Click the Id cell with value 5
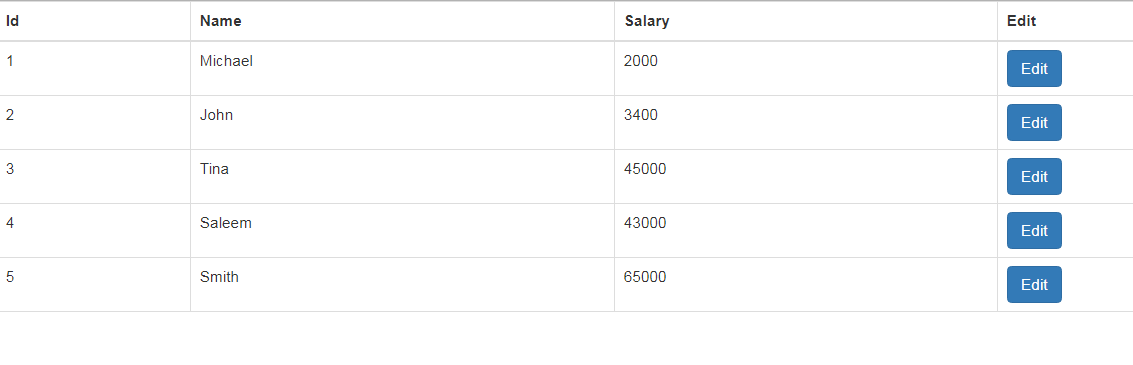This screenshot has height=365, width=1133. point(10,277)
